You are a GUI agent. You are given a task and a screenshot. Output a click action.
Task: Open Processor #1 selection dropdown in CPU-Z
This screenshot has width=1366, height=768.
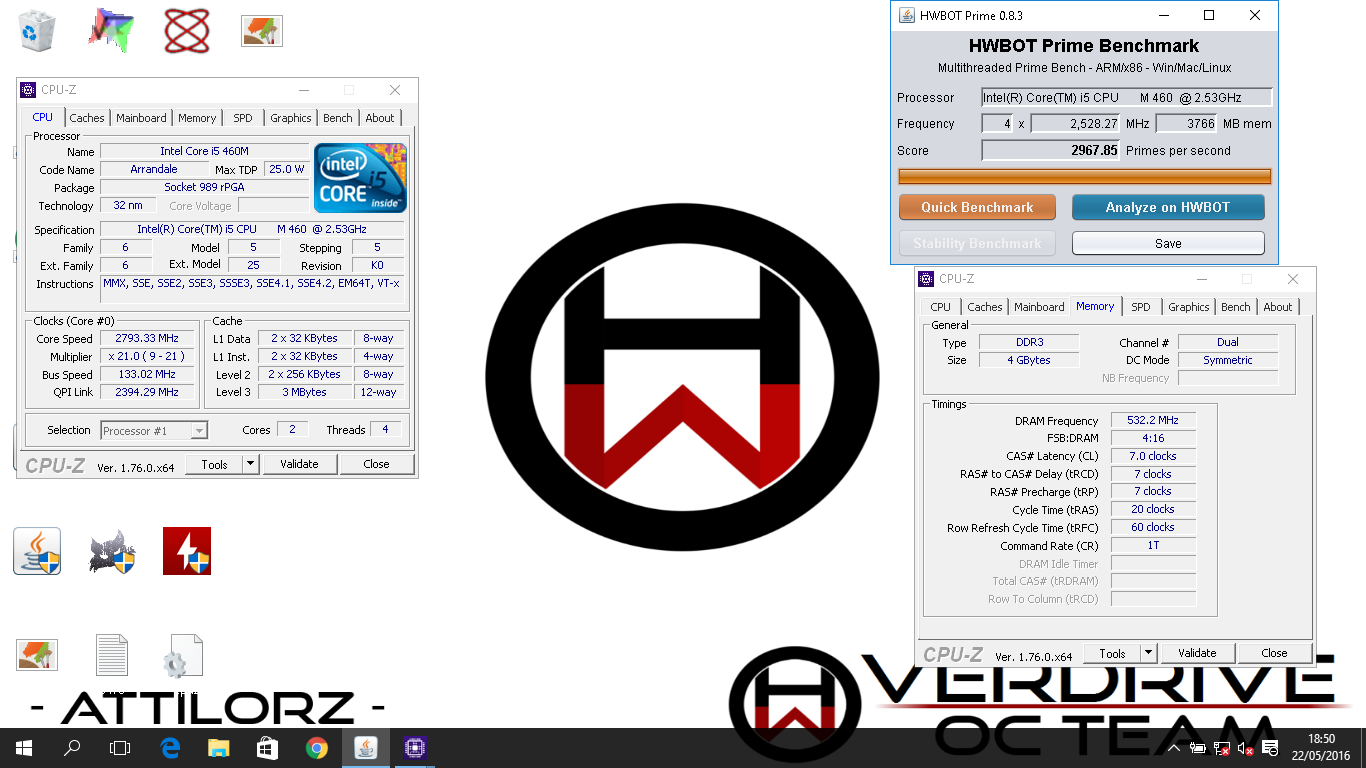tap(154, 430)
